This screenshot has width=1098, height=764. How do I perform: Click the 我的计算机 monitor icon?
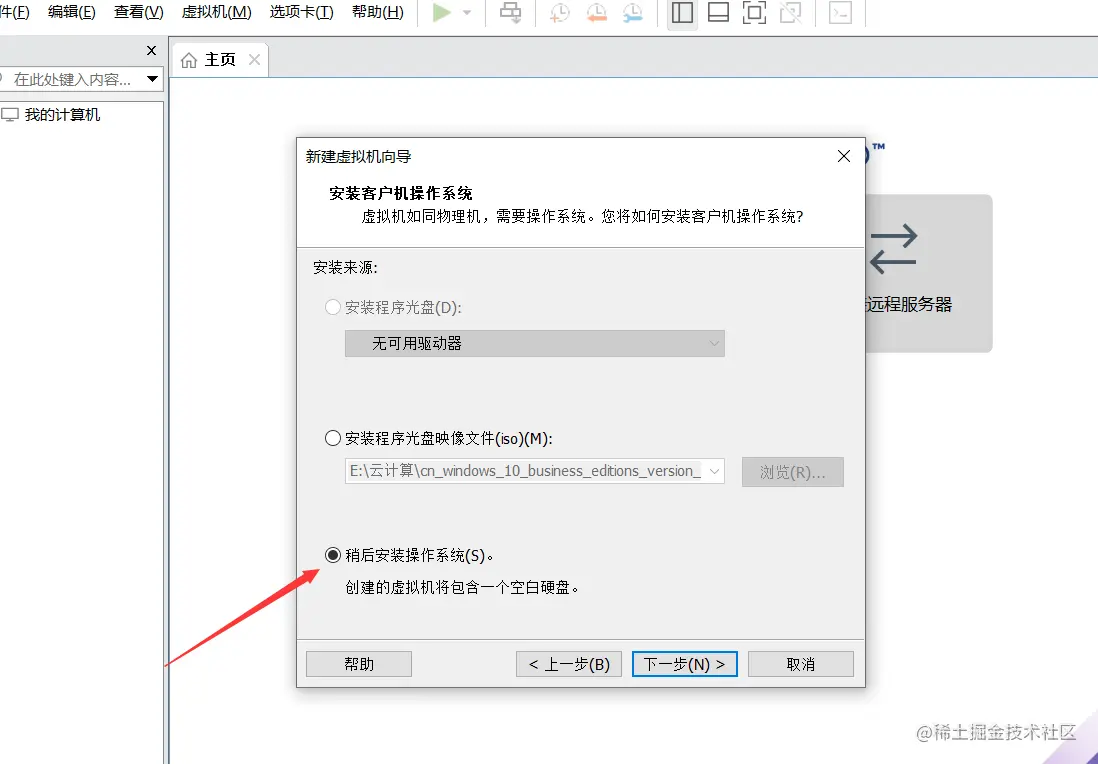(10, 115)
